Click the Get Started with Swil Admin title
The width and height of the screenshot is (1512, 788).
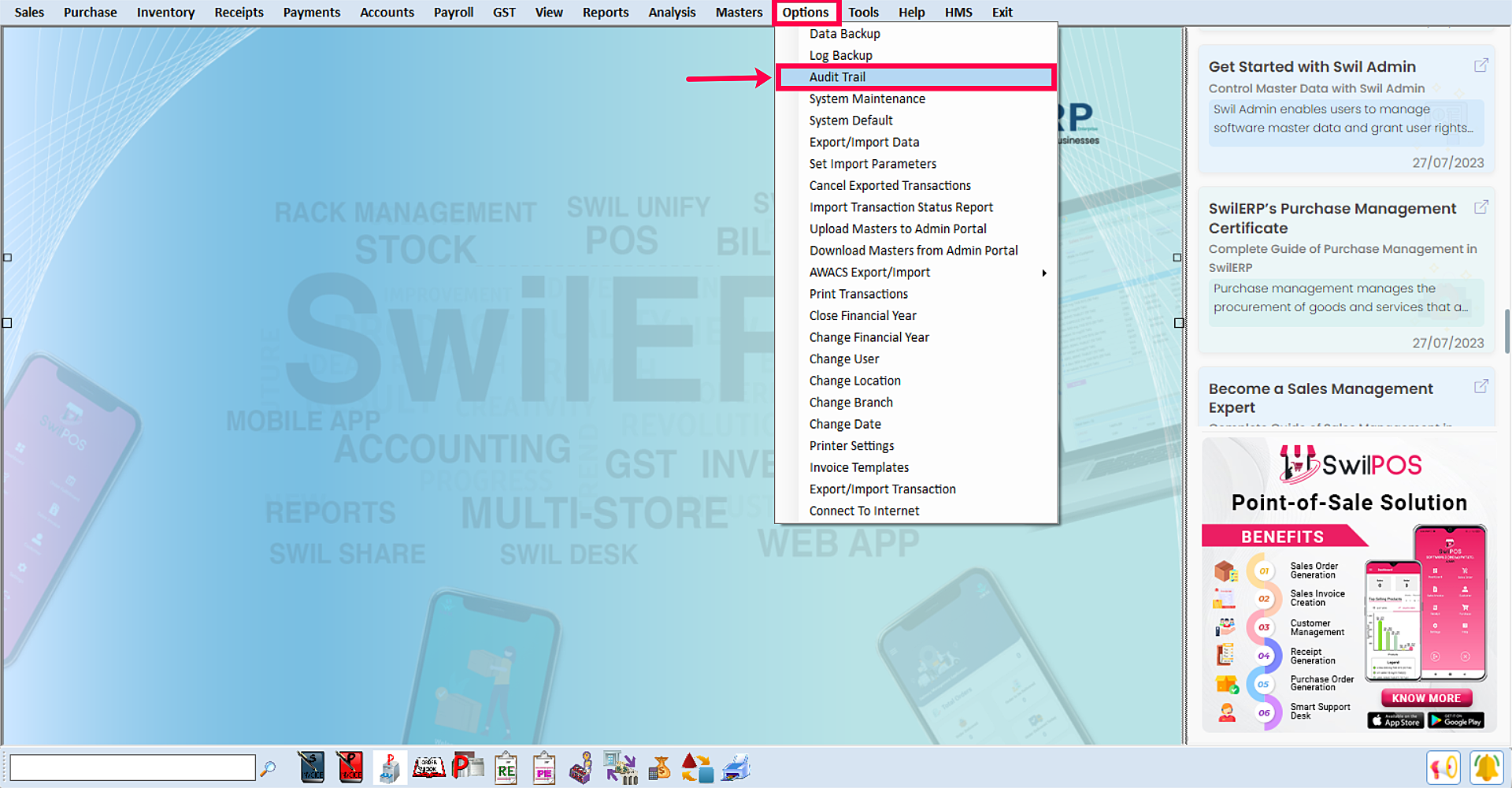coord(1312,67)
